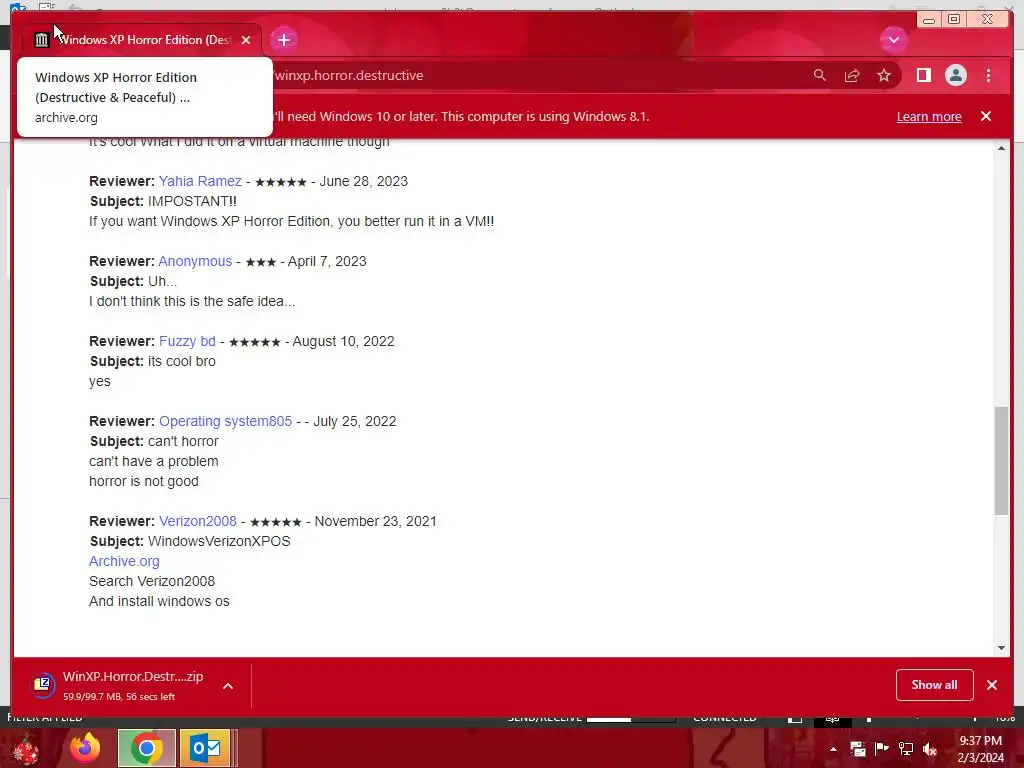This screenshot has width=1024, height=768.
Task: Switch to Outlook from the taskbar
Action: pos(205,748)
